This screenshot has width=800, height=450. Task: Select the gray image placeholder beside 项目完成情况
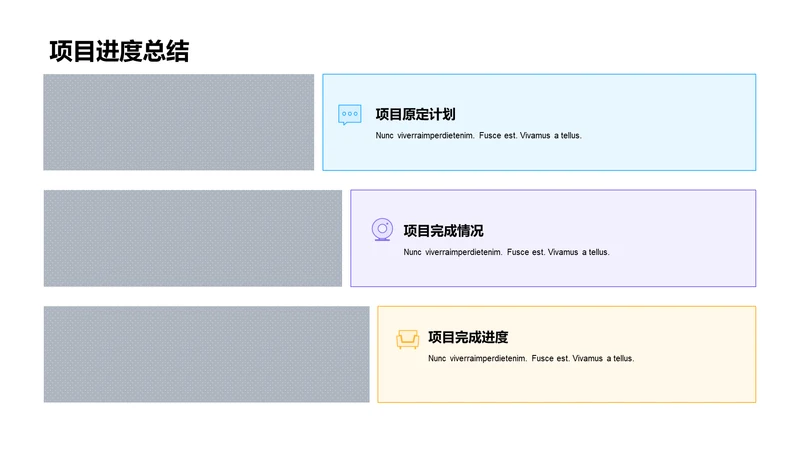(x=193, y=238)
